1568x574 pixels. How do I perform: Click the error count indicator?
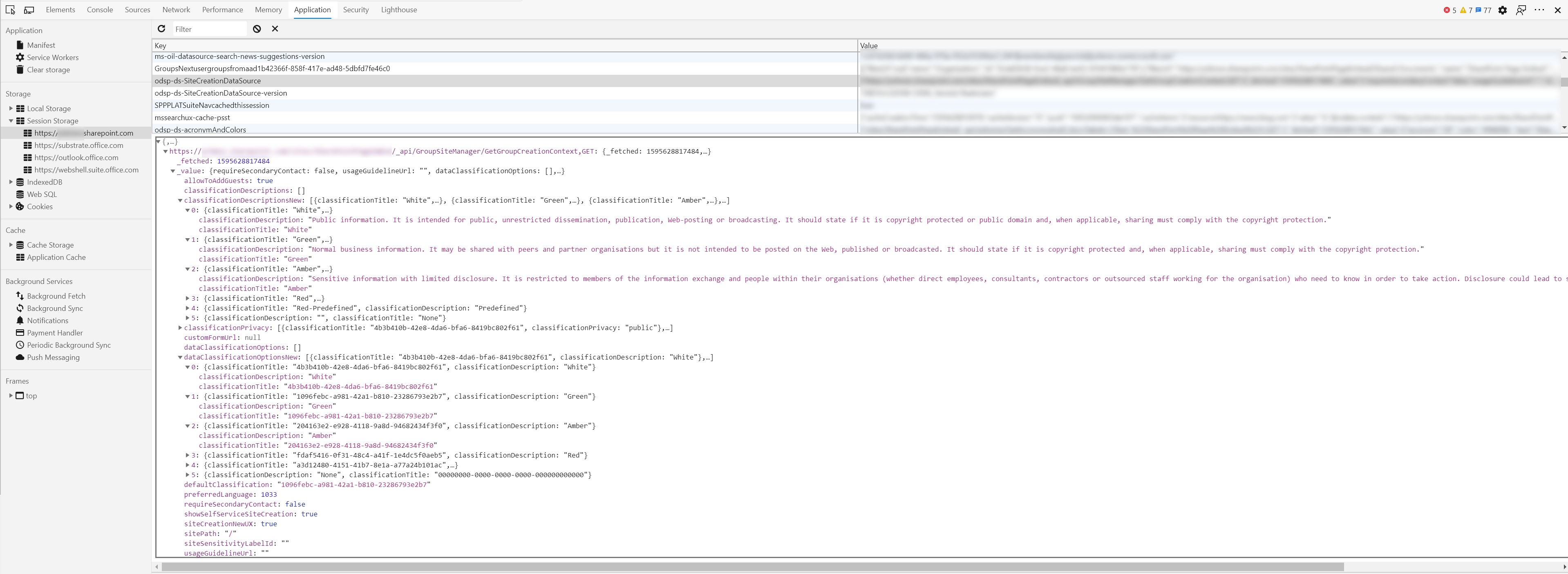[1450, 10]
